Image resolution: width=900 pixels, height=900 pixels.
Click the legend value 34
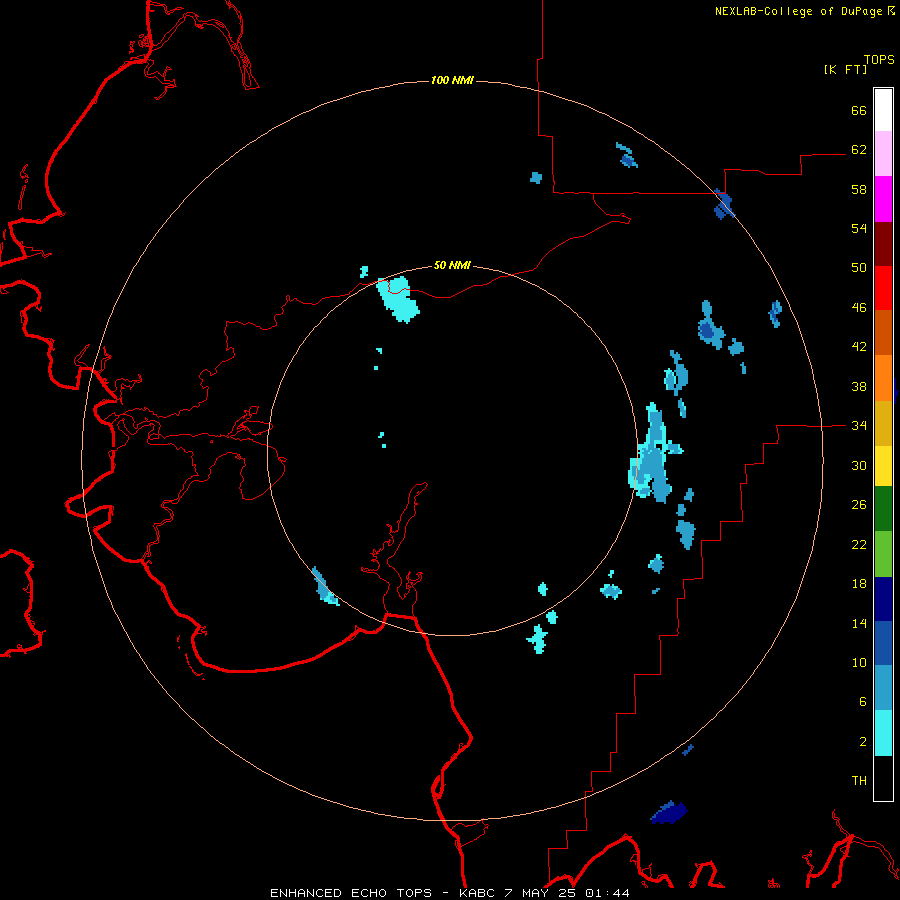coord(859,425)
